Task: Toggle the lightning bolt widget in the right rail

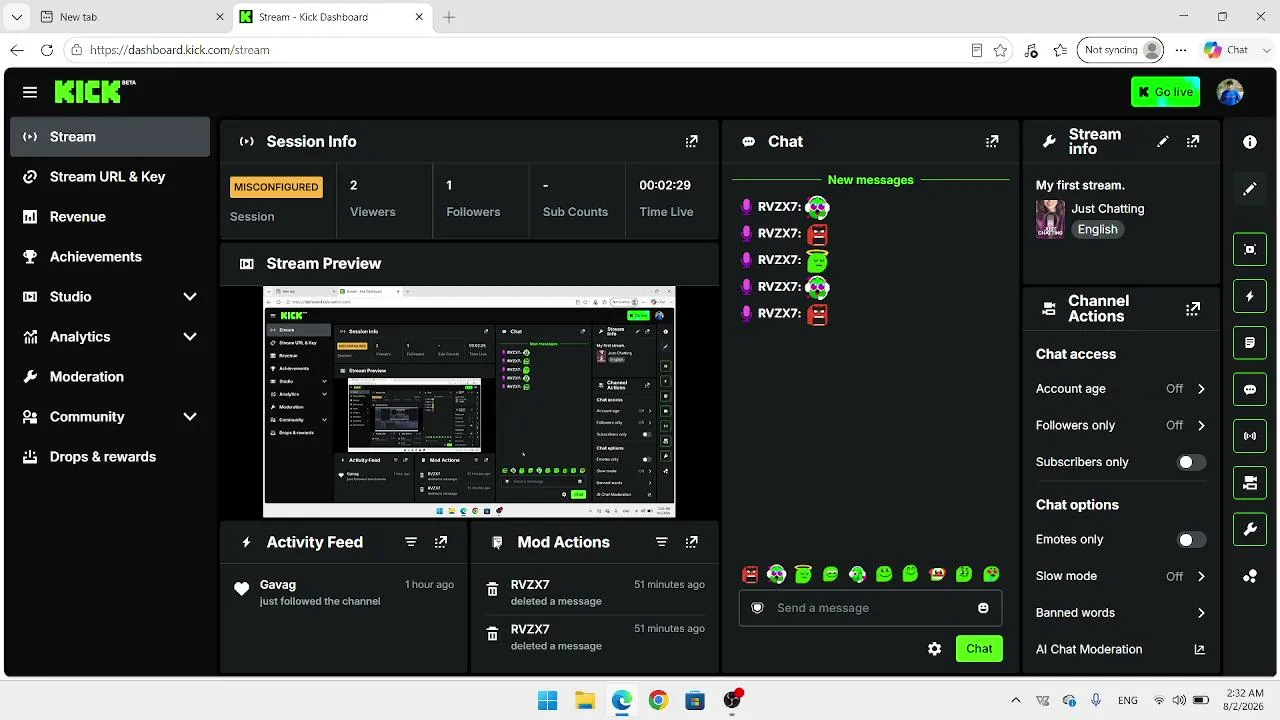Action: click(1250, 296)
